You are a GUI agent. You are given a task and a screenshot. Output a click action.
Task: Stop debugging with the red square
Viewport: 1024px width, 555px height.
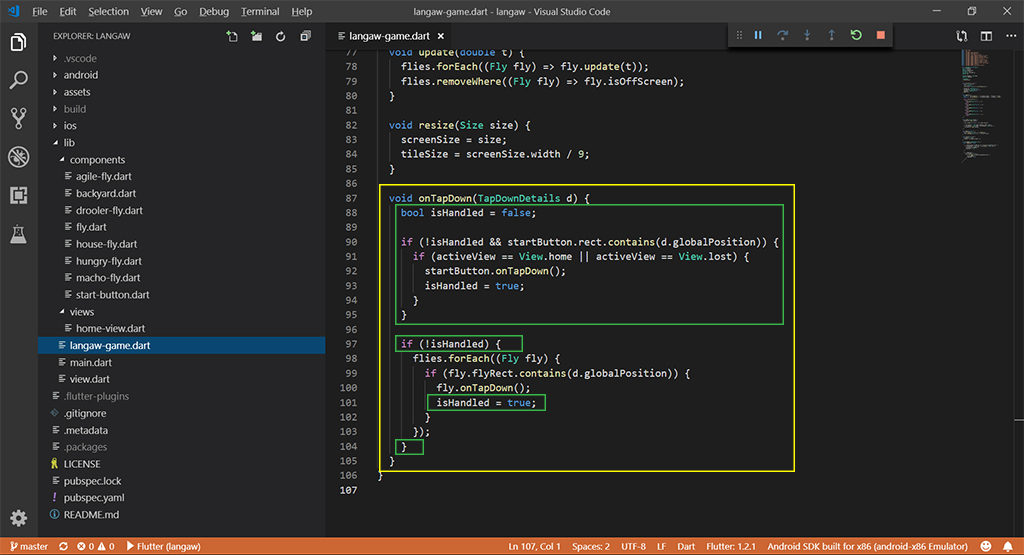click(x=880, y=36)
